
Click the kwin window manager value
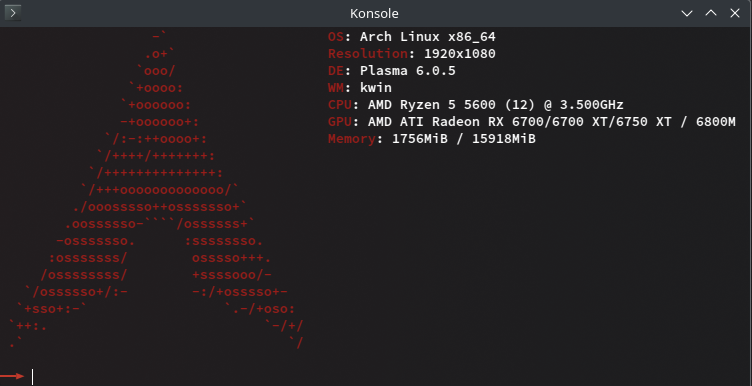[x=376, y=88]
